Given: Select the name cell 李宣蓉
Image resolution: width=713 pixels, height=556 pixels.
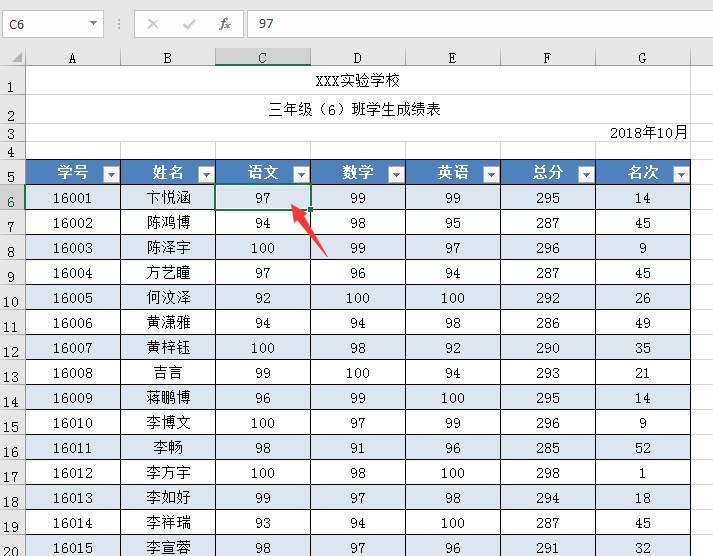Looking at the screenshot, I should click(168, 546).
